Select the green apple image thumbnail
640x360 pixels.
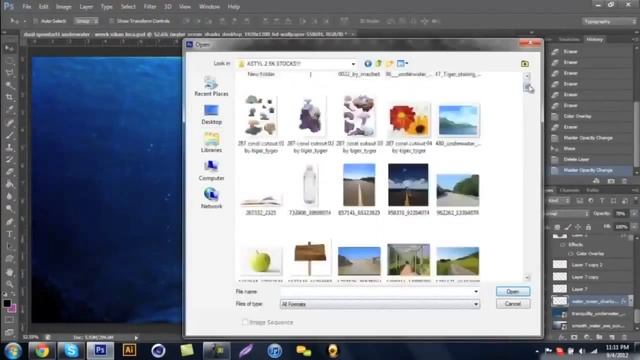point(261,261)
